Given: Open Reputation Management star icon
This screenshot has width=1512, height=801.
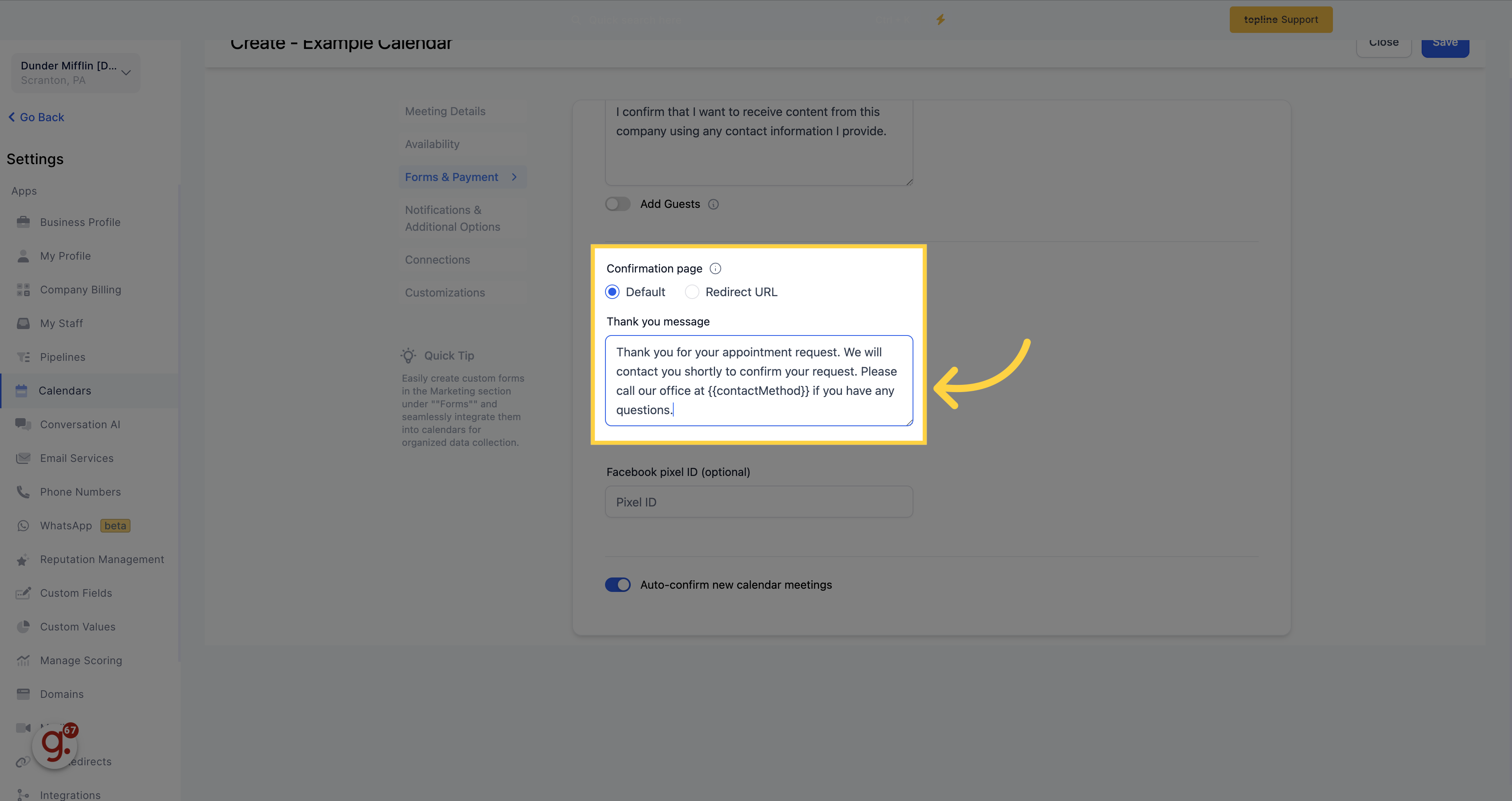Looking at the screenshot, I should coord(23,559).
